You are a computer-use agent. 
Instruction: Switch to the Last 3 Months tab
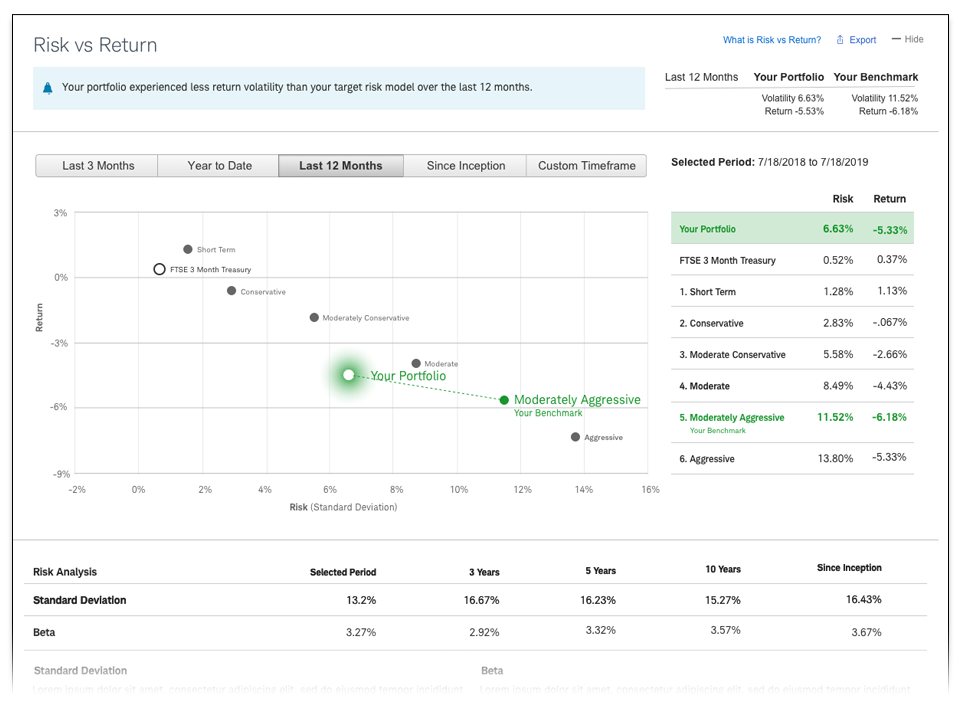tap(97, 166)
